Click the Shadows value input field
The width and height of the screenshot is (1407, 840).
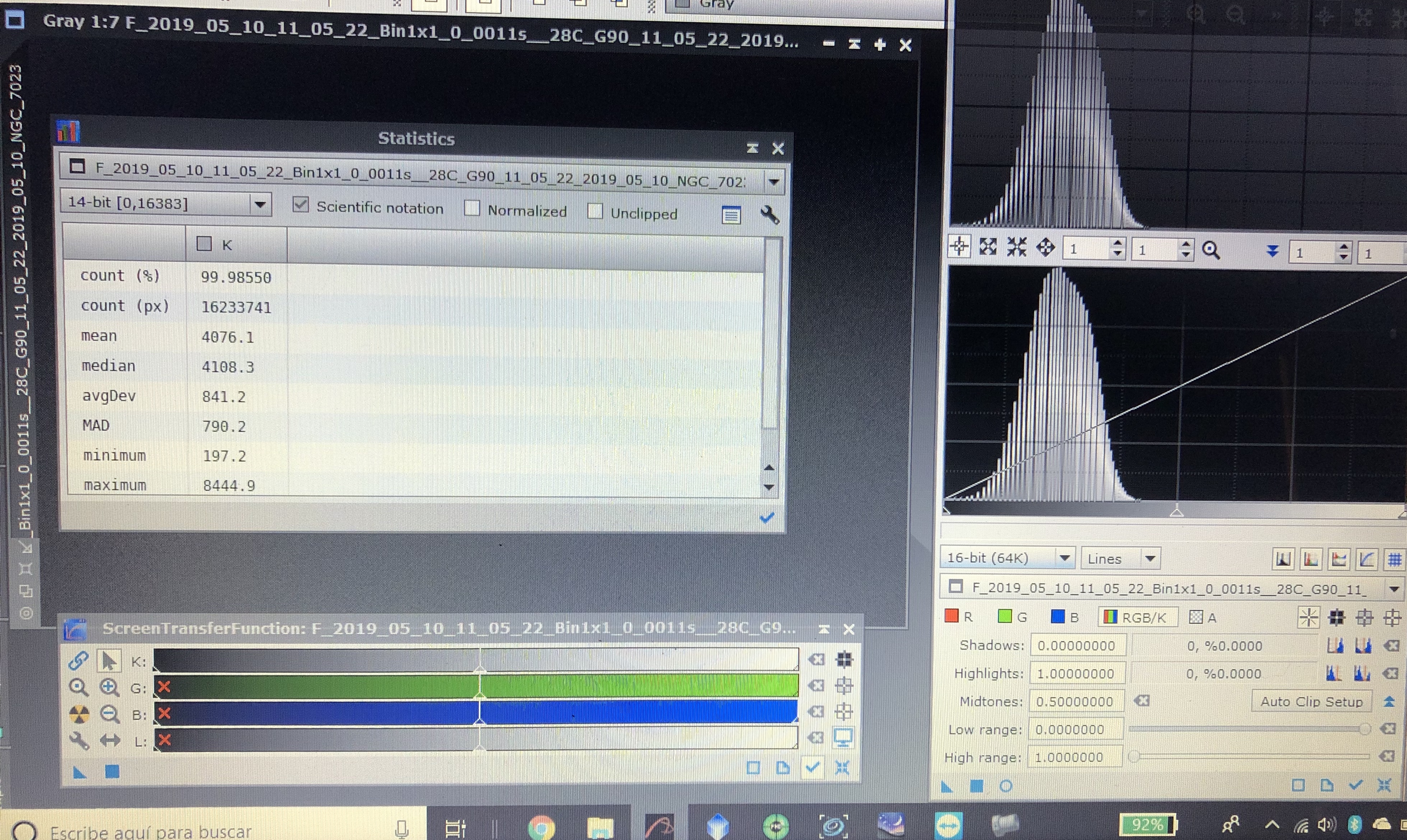point(1077,646)
